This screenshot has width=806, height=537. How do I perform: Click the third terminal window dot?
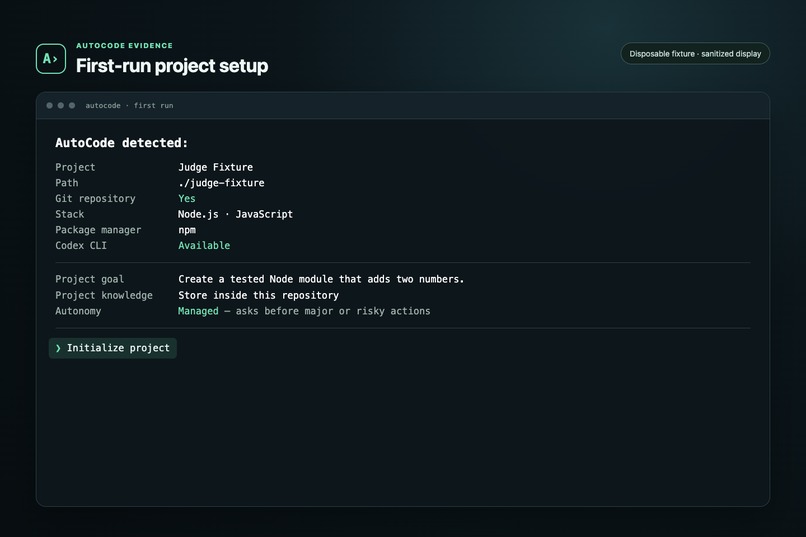pos(72,105)
